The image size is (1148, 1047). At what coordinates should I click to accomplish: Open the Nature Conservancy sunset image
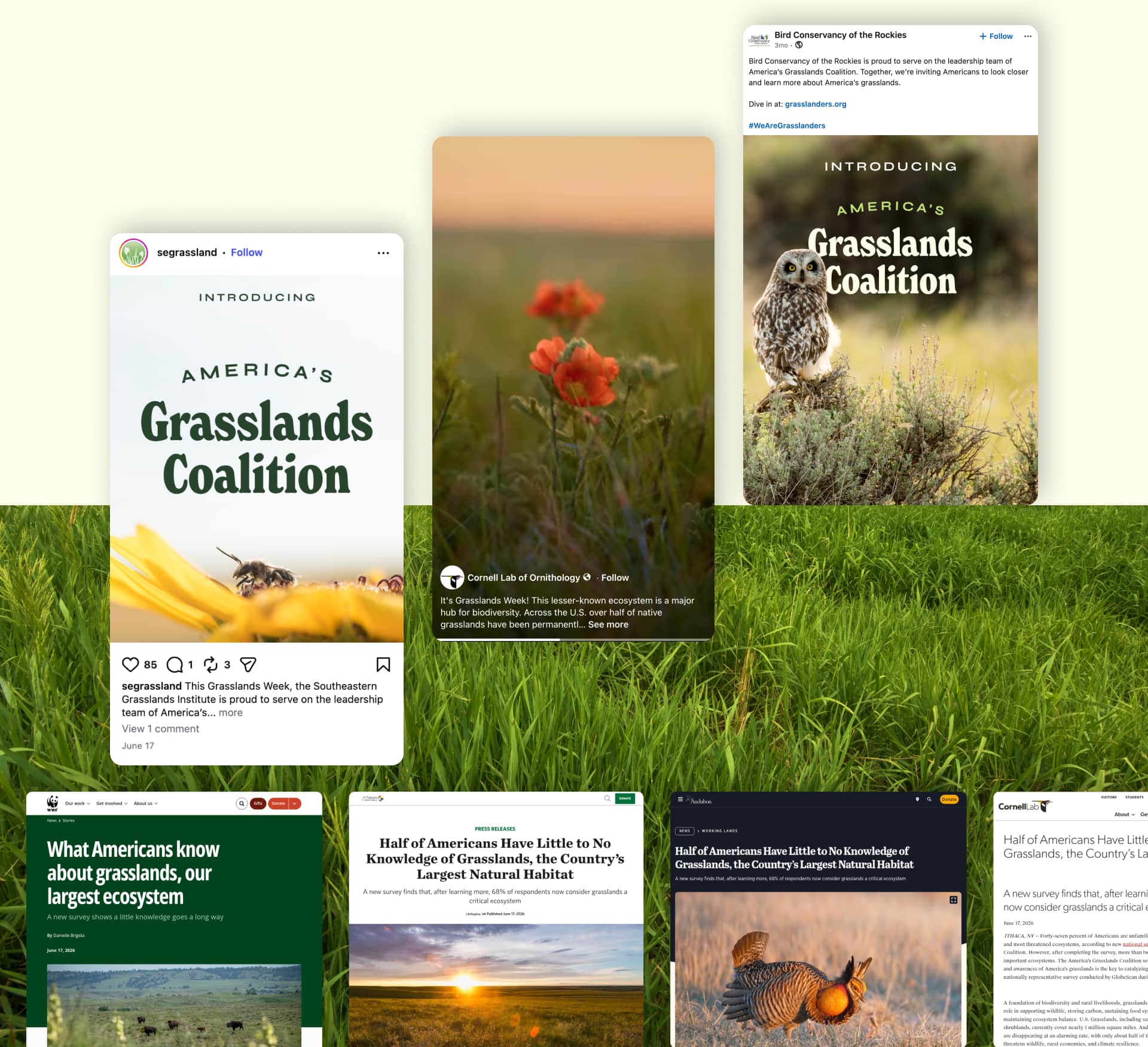pyautogui.click(x=496, y=985)
